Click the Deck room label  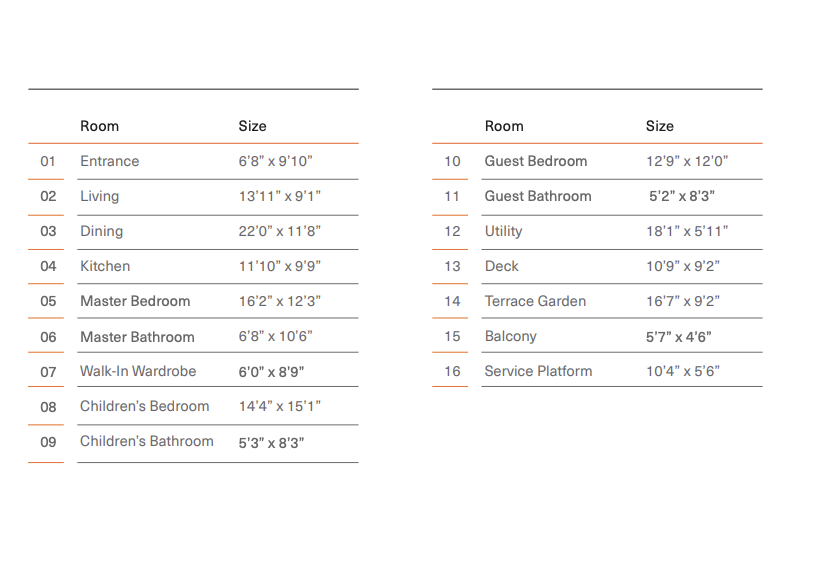click(501, 266)
